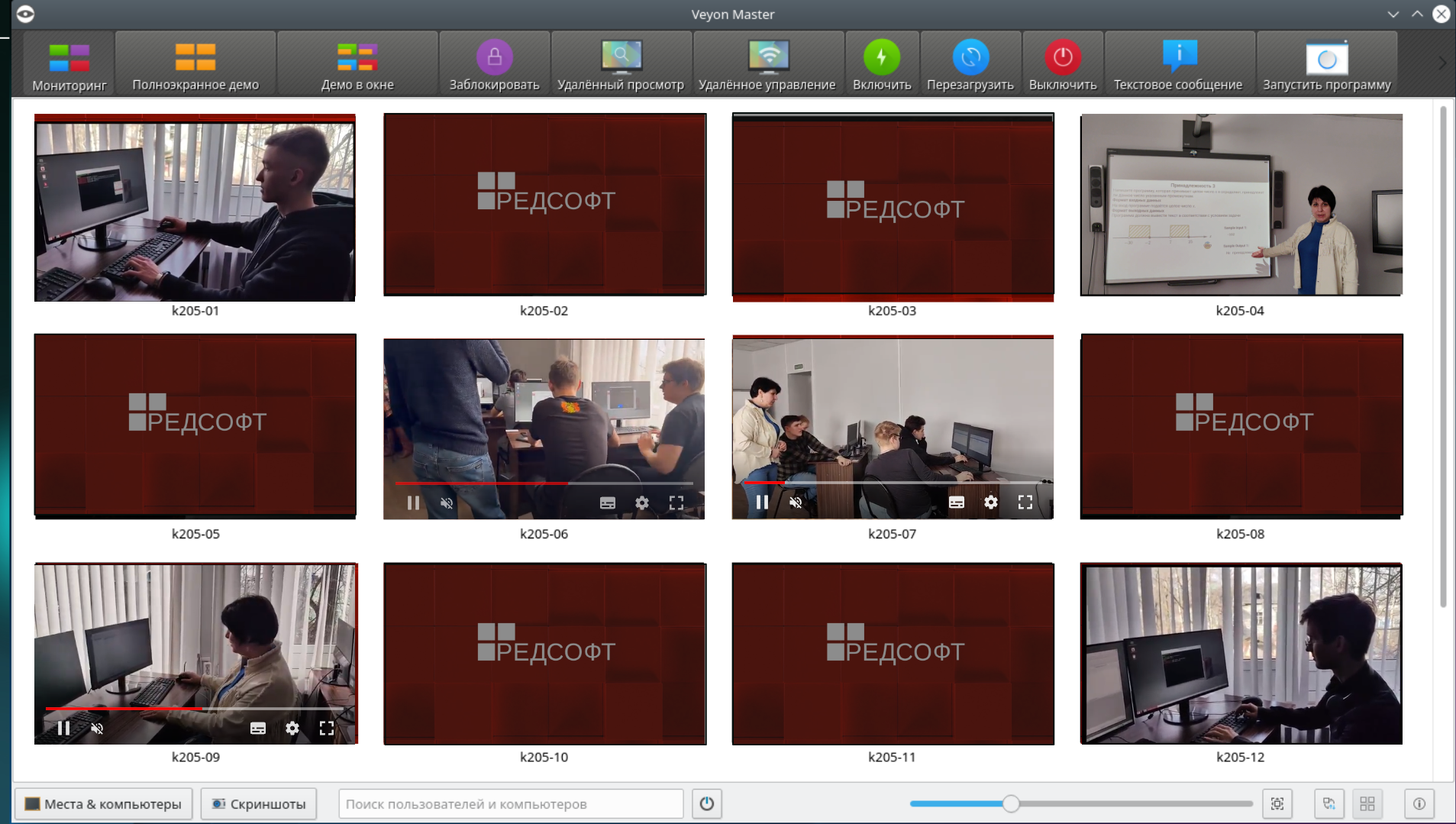Click the Заблокировать lock icon
Image resolution: width=1456 pixels, height=824 pixels.
click(495, 57)
